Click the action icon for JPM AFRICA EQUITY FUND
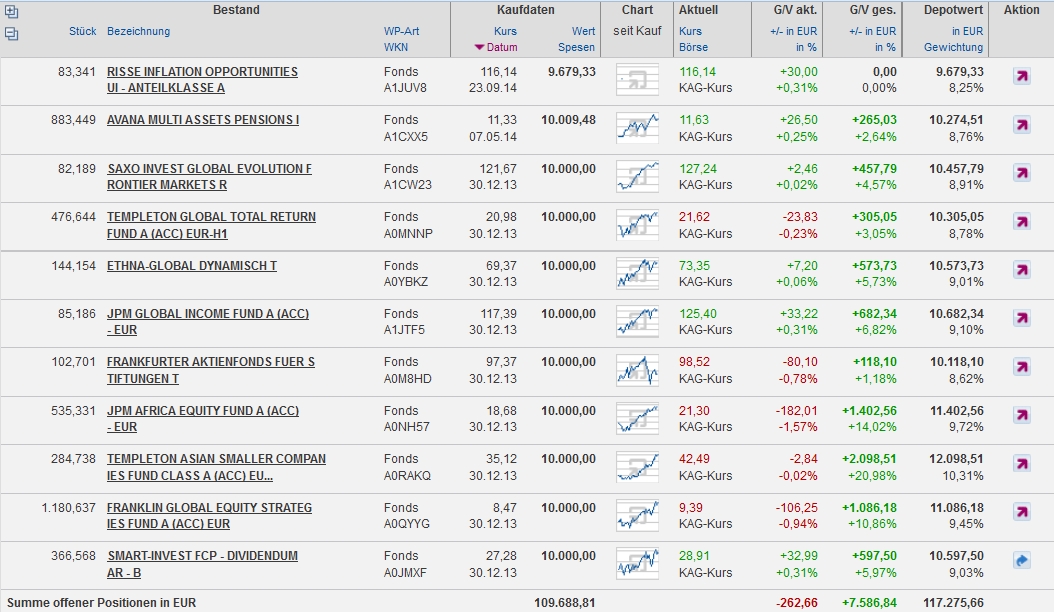 1021,415
